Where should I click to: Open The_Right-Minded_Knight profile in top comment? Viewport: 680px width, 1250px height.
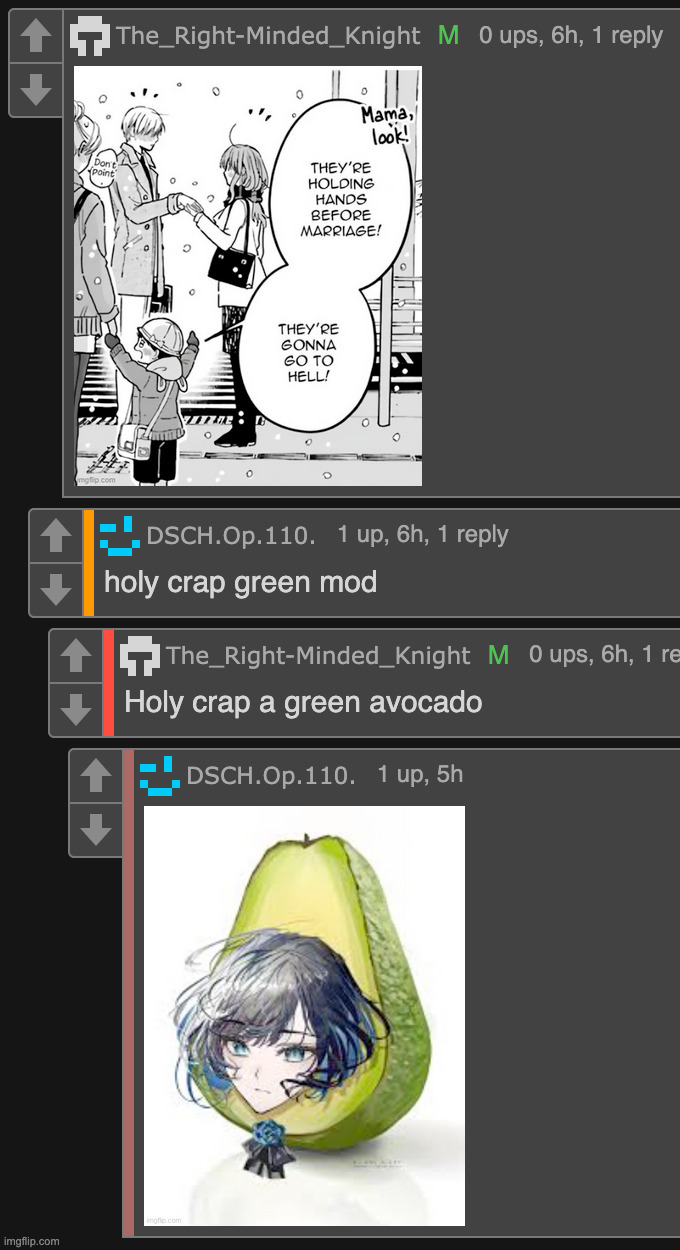(268, 36)
